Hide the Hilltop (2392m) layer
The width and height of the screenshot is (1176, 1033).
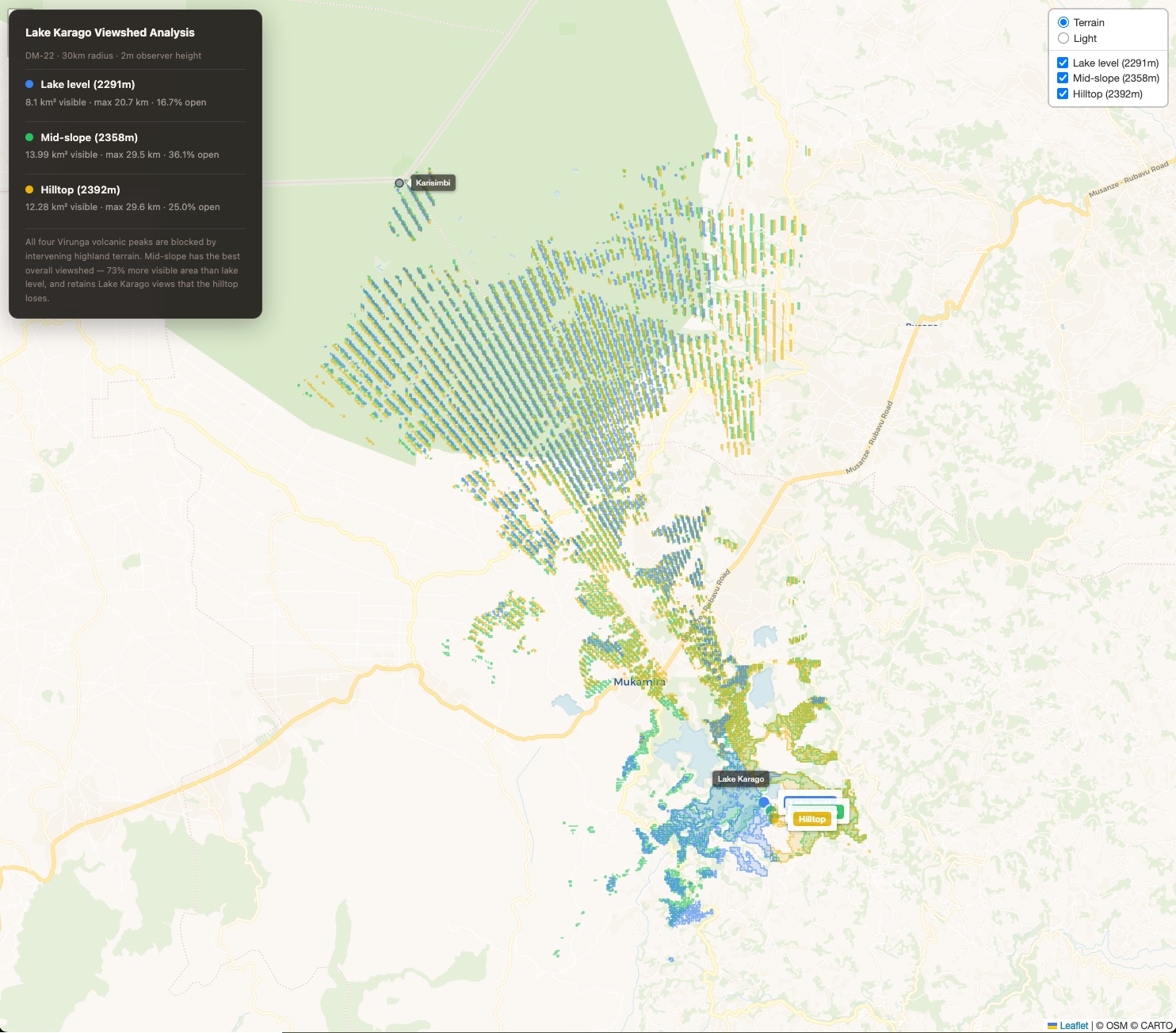1062,94
